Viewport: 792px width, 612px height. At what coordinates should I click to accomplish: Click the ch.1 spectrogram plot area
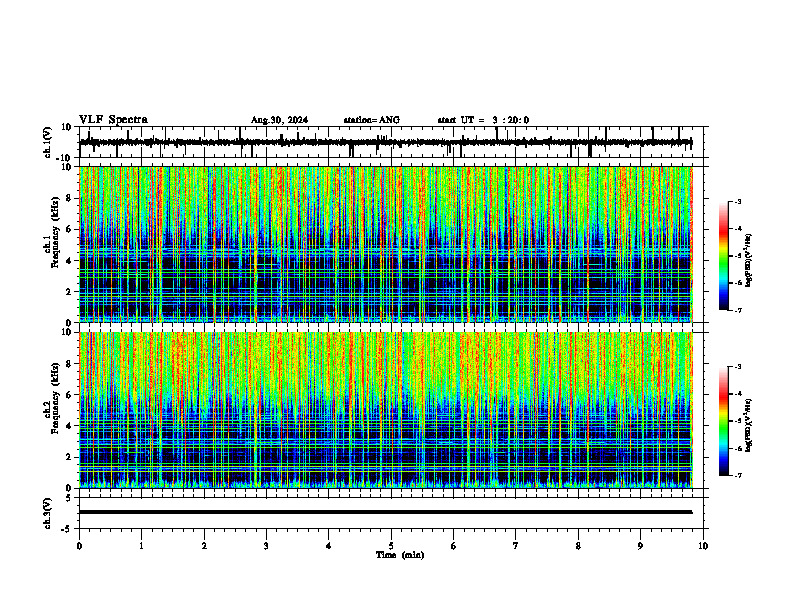coord(386,244)
